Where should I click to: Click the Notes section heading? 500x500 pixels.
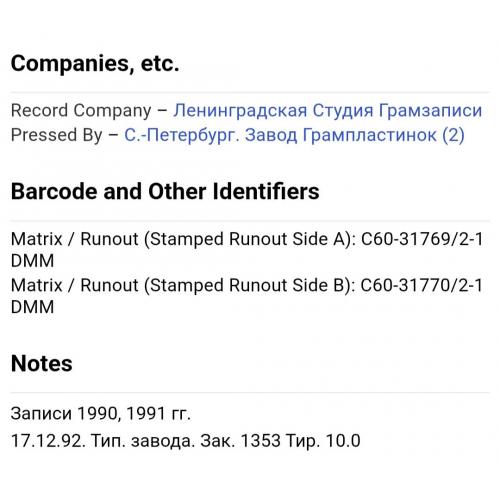(42, 363)
